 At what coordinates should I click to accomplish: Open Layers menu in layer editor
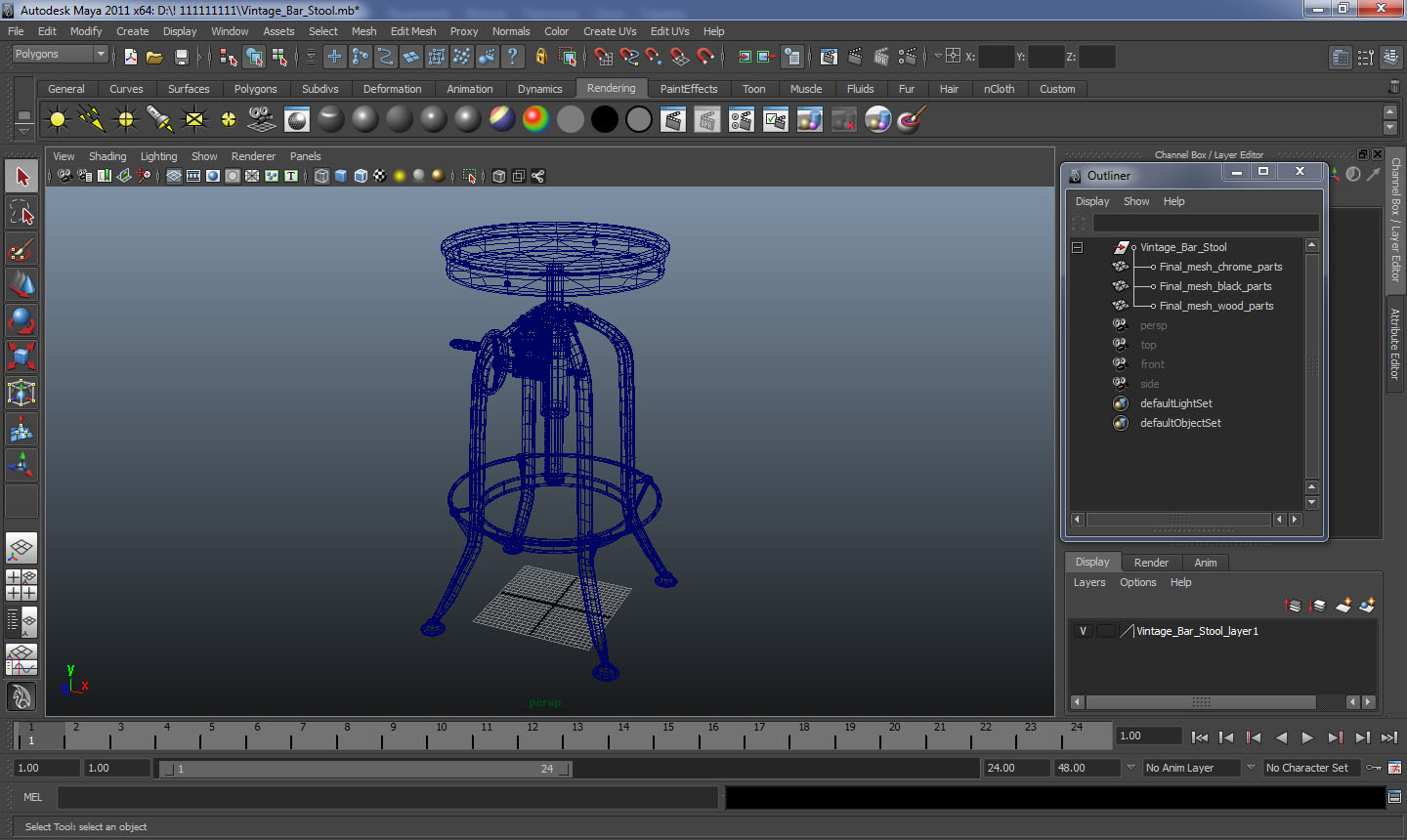[1089, 582]
